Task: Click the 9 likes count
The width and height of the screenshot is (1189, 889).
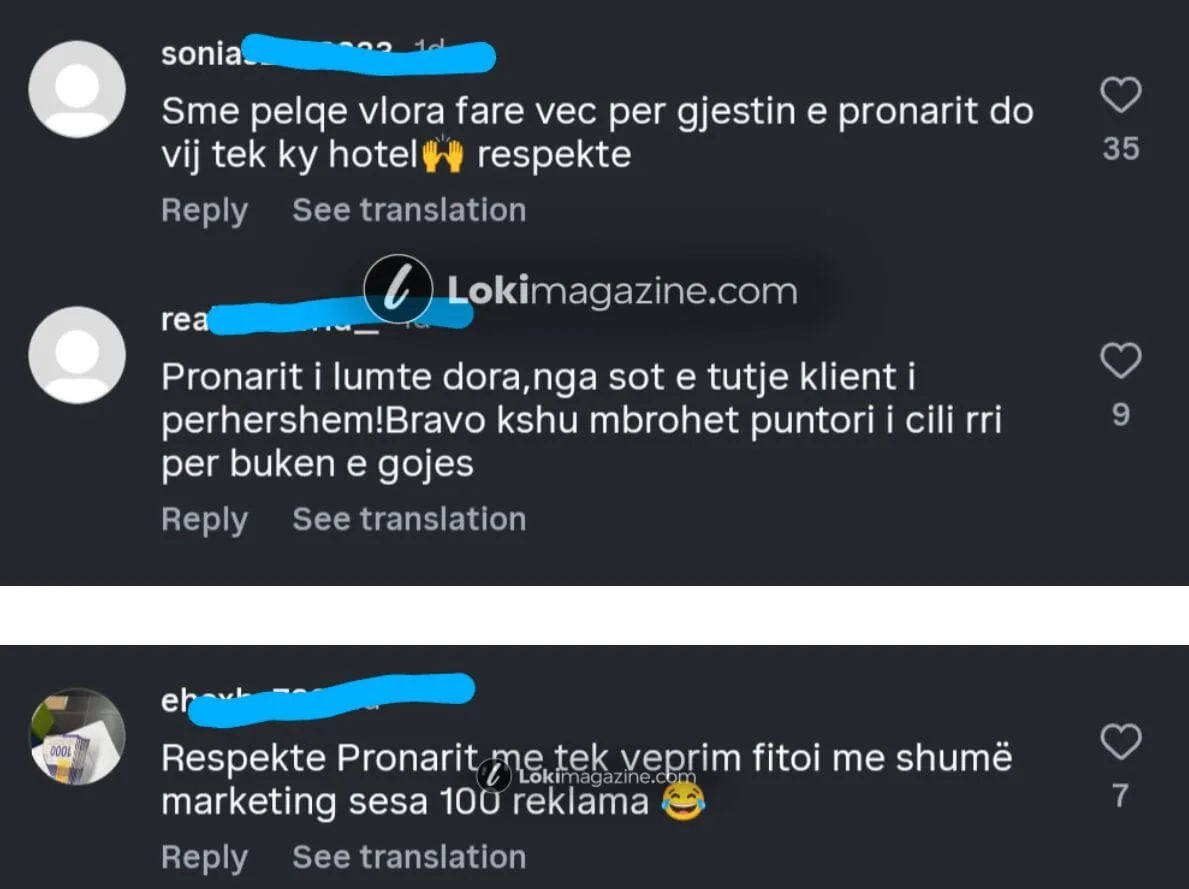Action: pos(1120,414)
